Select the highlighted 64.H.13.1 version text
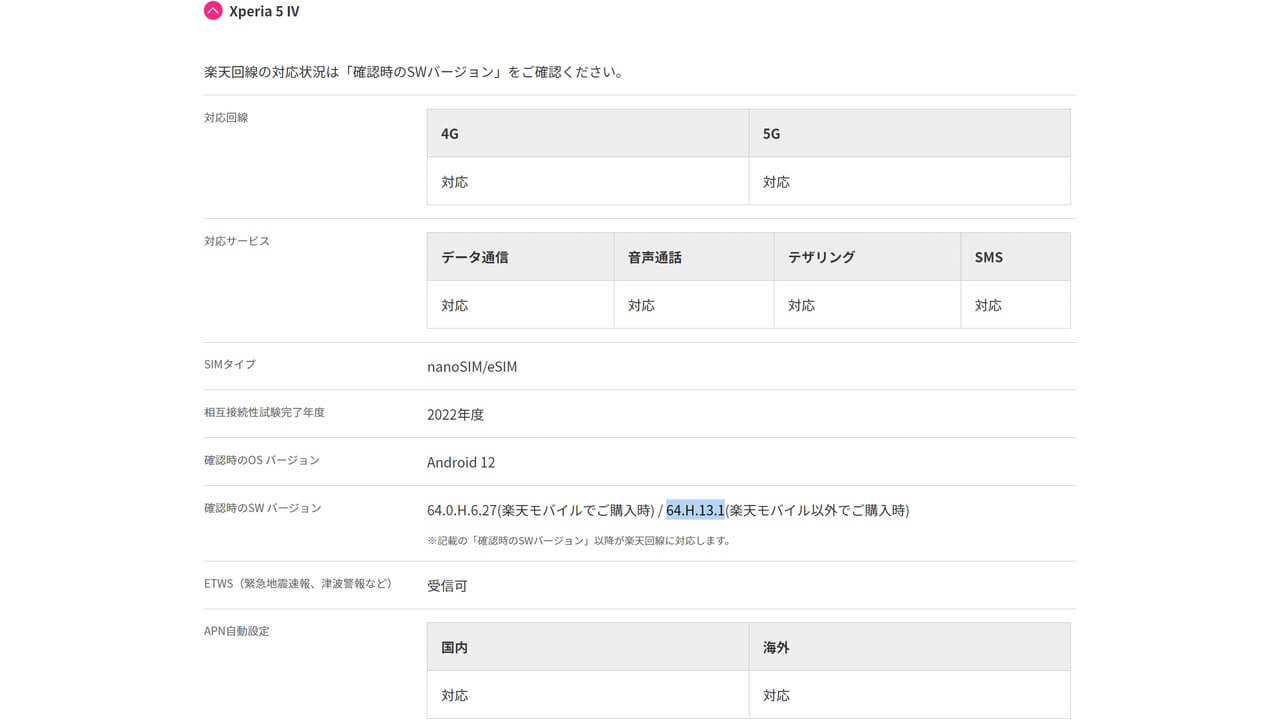This screenshot has height=720, width=1280. (694, 510)
